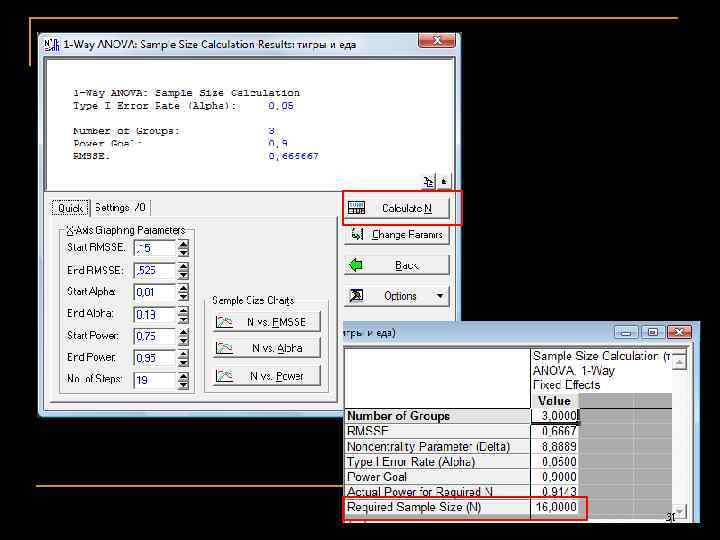The image size is (720, 540).
Task: Close the 1-Way ANOVA results dialog
Action: [437, 40]
